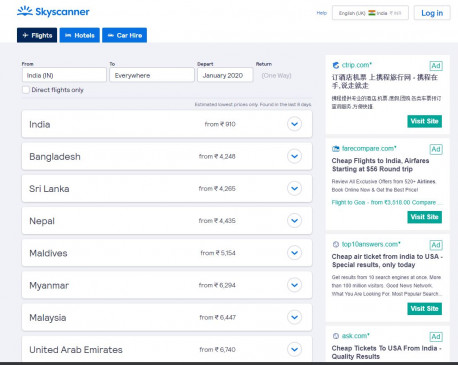Select the Nepal country name
Screen dimensions: 458x365
[42, 221]
